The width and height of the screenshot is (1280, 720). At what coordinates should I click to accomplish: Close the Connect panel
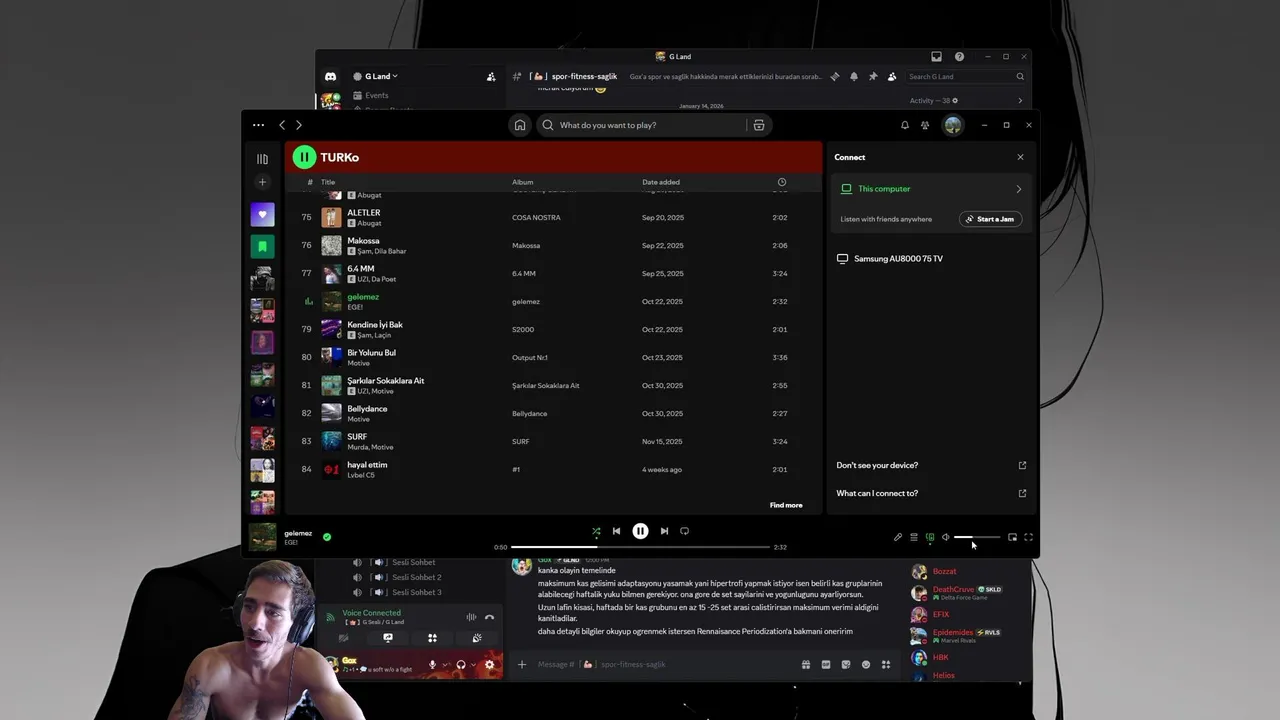[1020, 157]
